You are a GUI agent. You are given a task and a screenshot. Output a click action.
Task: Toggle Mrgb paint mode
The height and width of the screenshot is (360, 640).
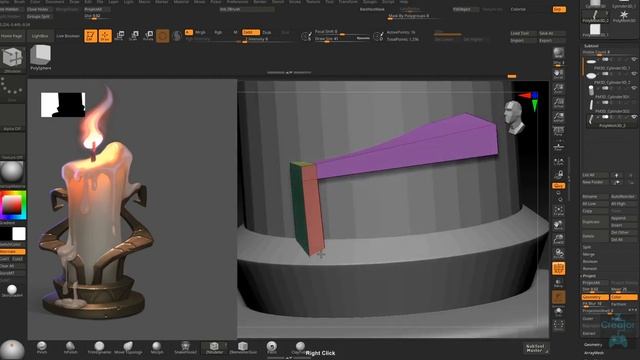[x=200, y=32]
